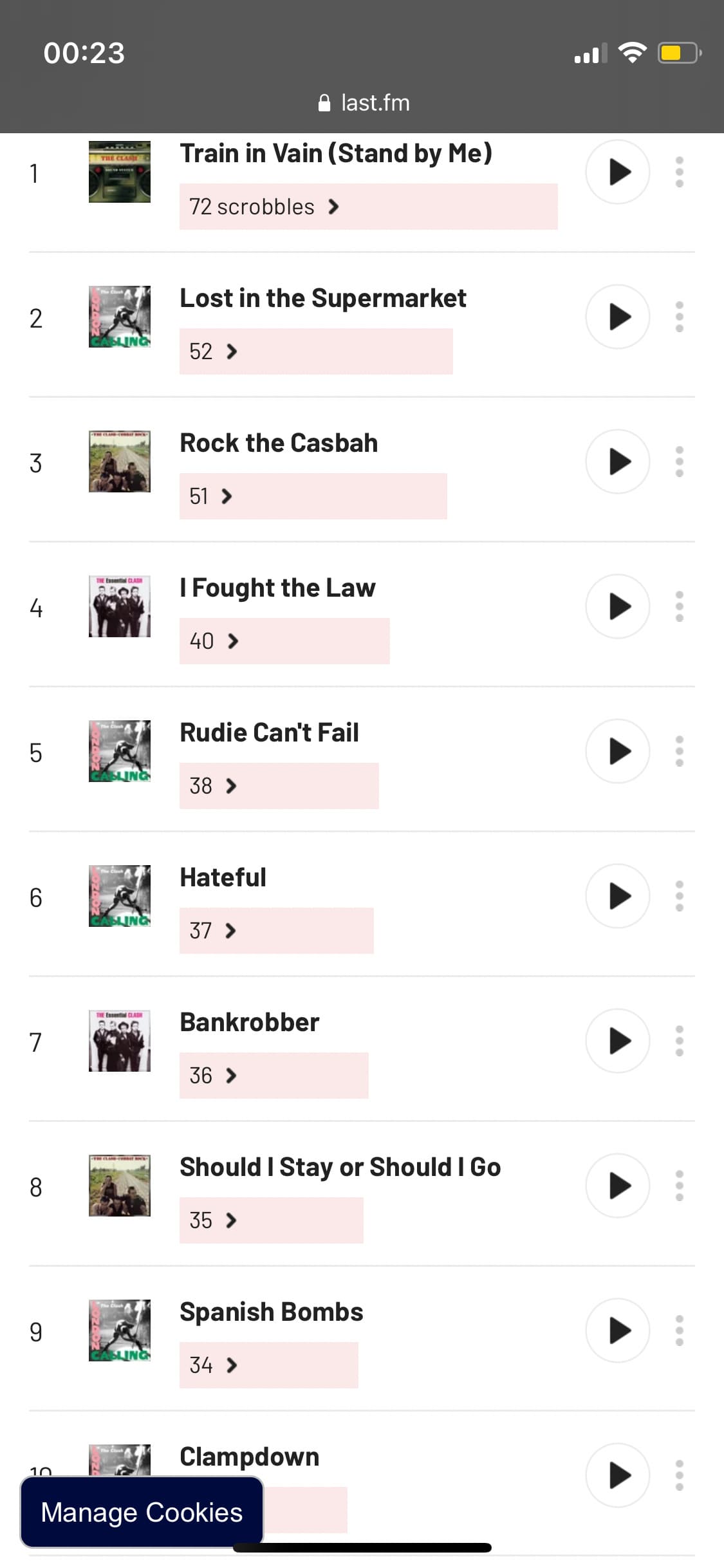724x1568 pixels.
Task: Play the song Hateful
Action: [x=617, y=896]
